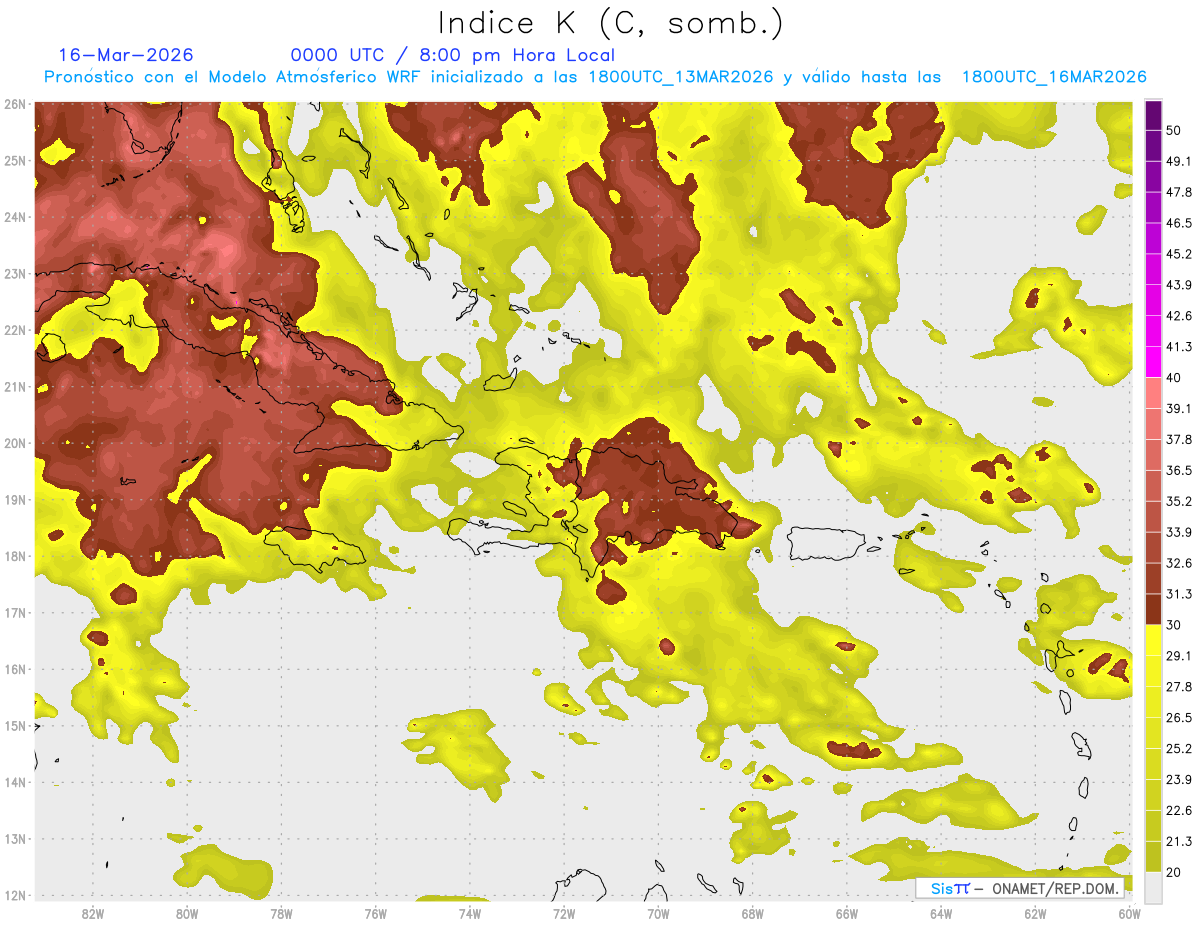Click the 21N latitude label
The height and width of the screenshot is (927, 1200).
14,386
